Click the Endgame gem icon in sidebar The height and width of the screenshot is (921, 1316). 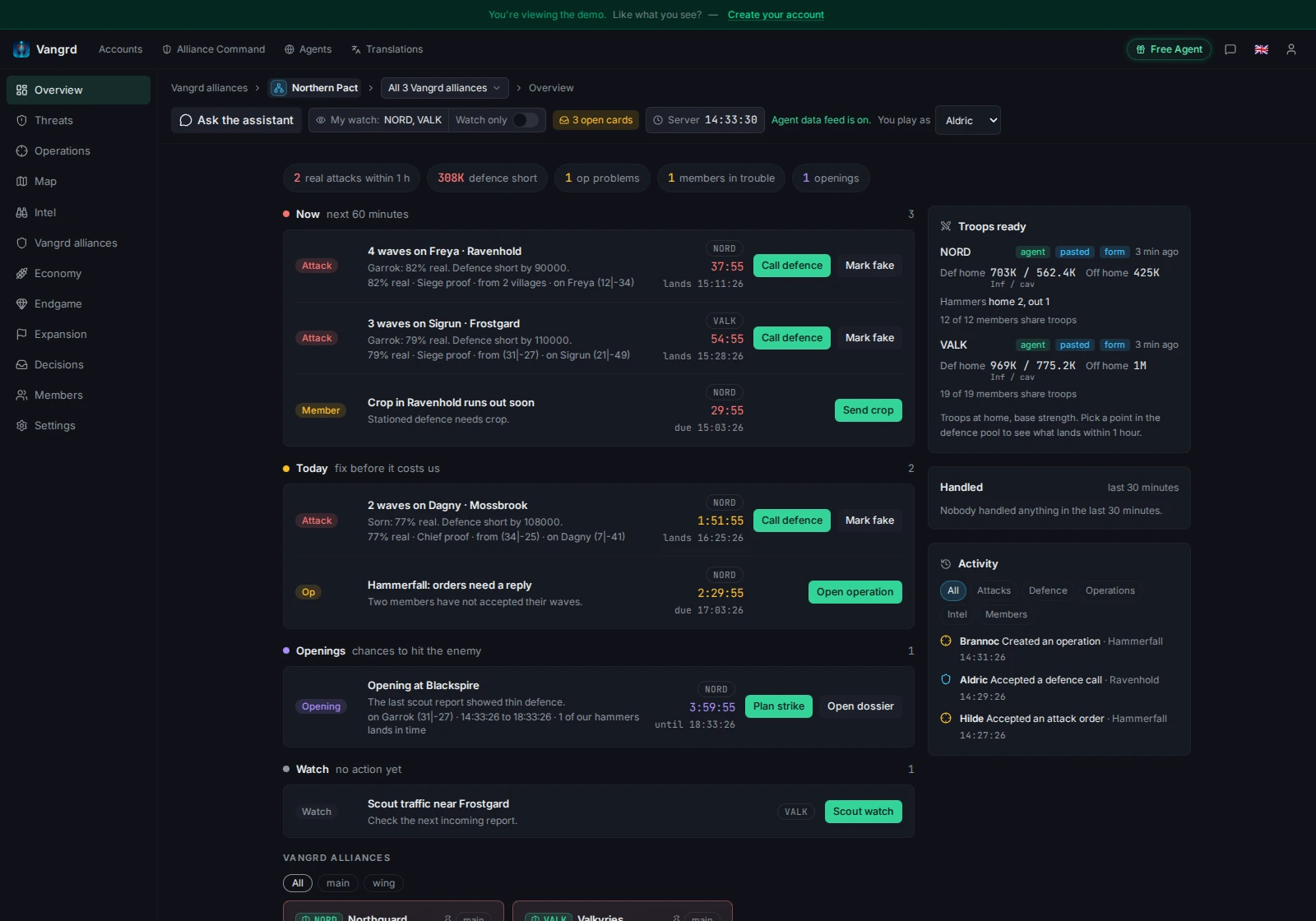22,303
